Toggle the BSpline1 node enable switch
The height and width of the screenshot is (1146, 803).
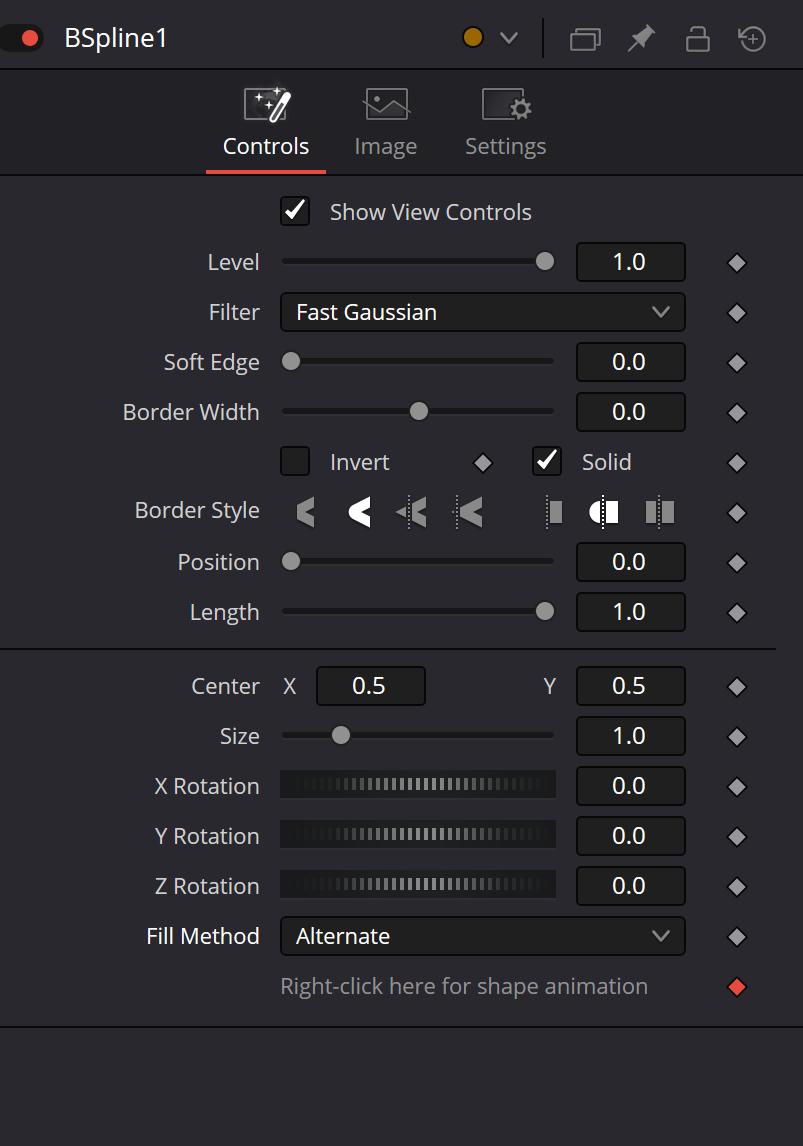[22, 38]
